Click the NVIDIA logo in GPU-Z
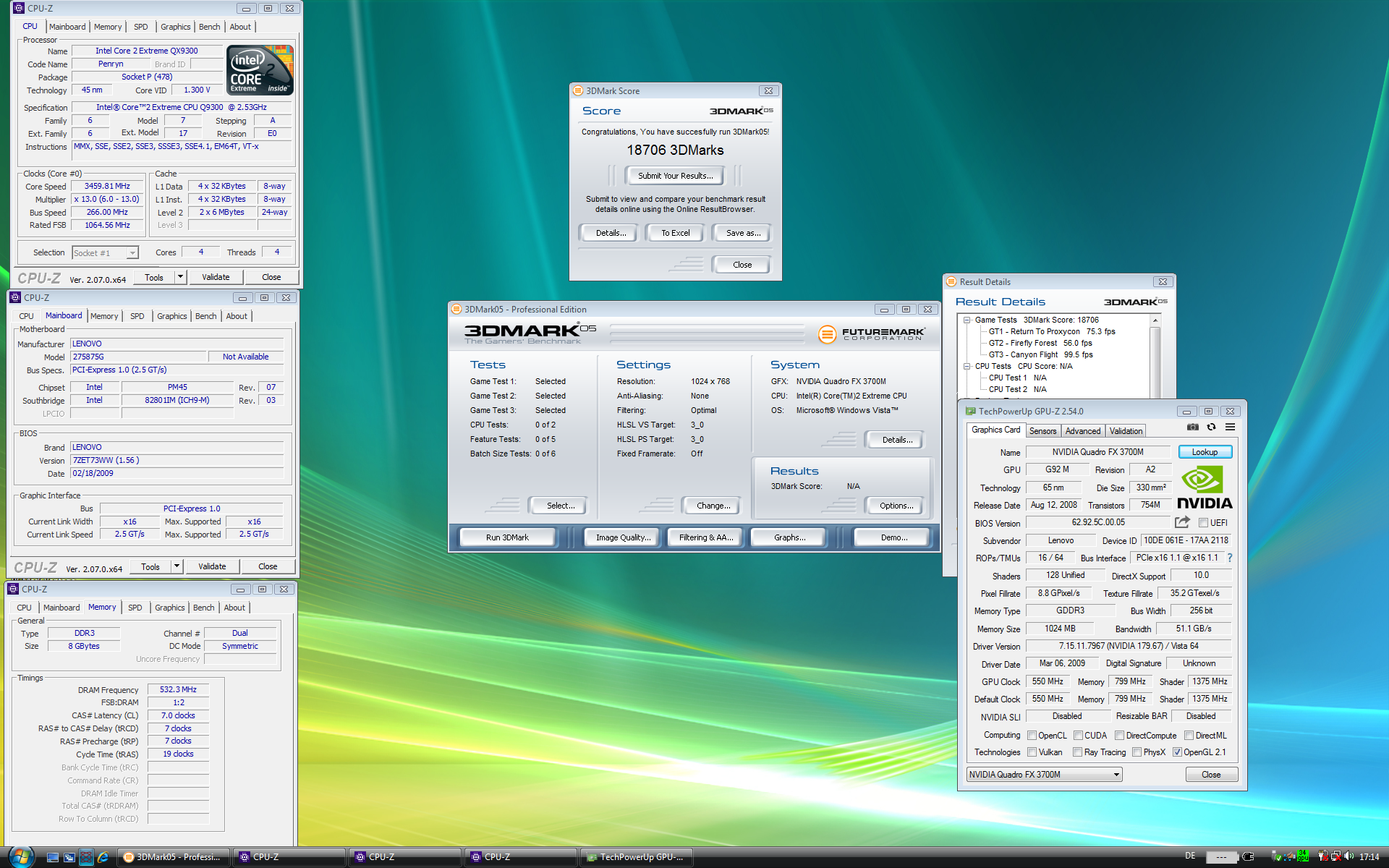 tap(1205, 488)
